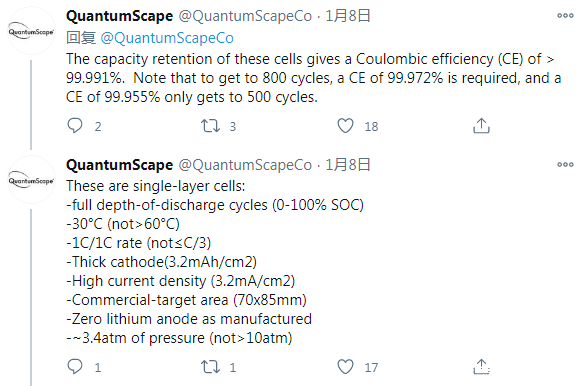
Task: Open QuantumScape profile name in second tweet
Action: coord(119,165)
